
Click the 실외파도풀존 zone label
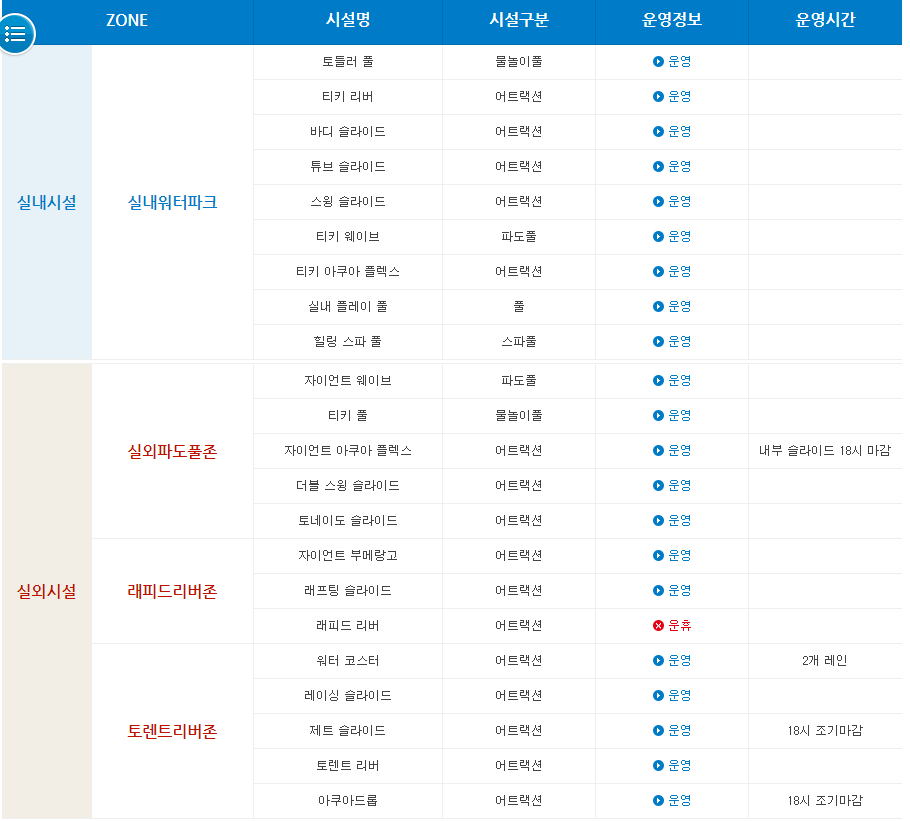click(x=172, y=451)
